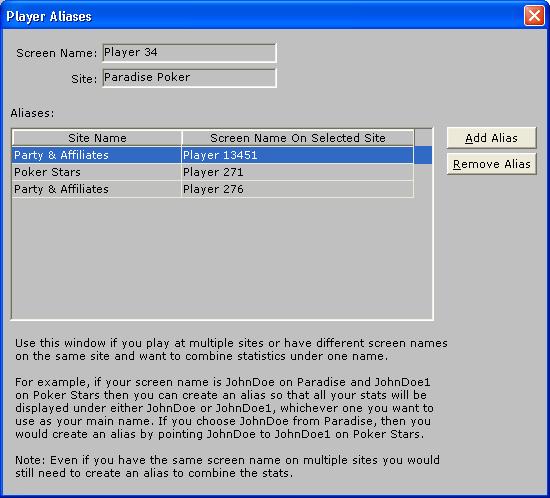This screenshot has height=498, width=550.
Task: Select the last Party & Affiliates site cell
Action: (97, 189)
